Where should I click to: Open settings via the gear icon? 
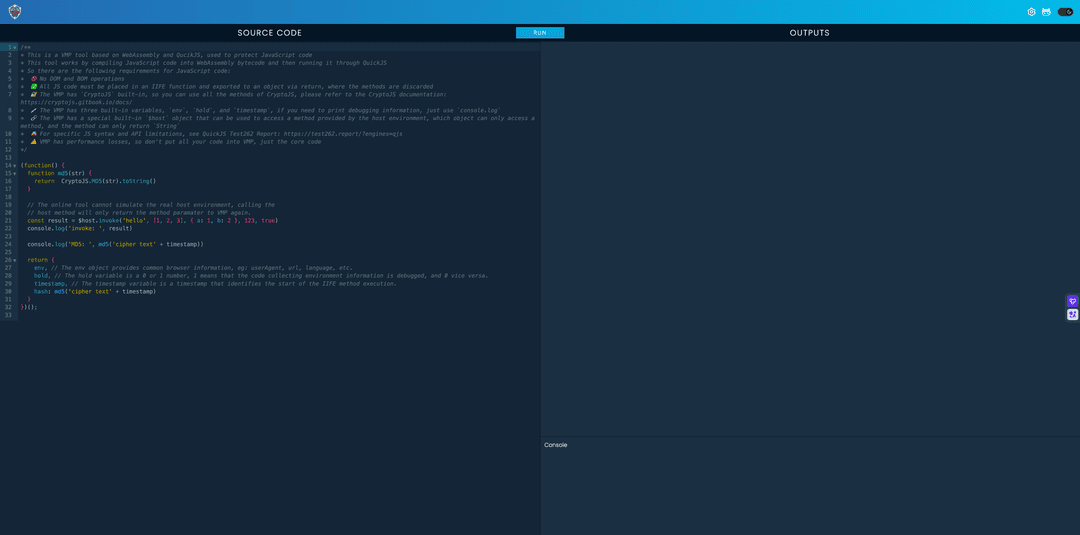coord(1031,12)
